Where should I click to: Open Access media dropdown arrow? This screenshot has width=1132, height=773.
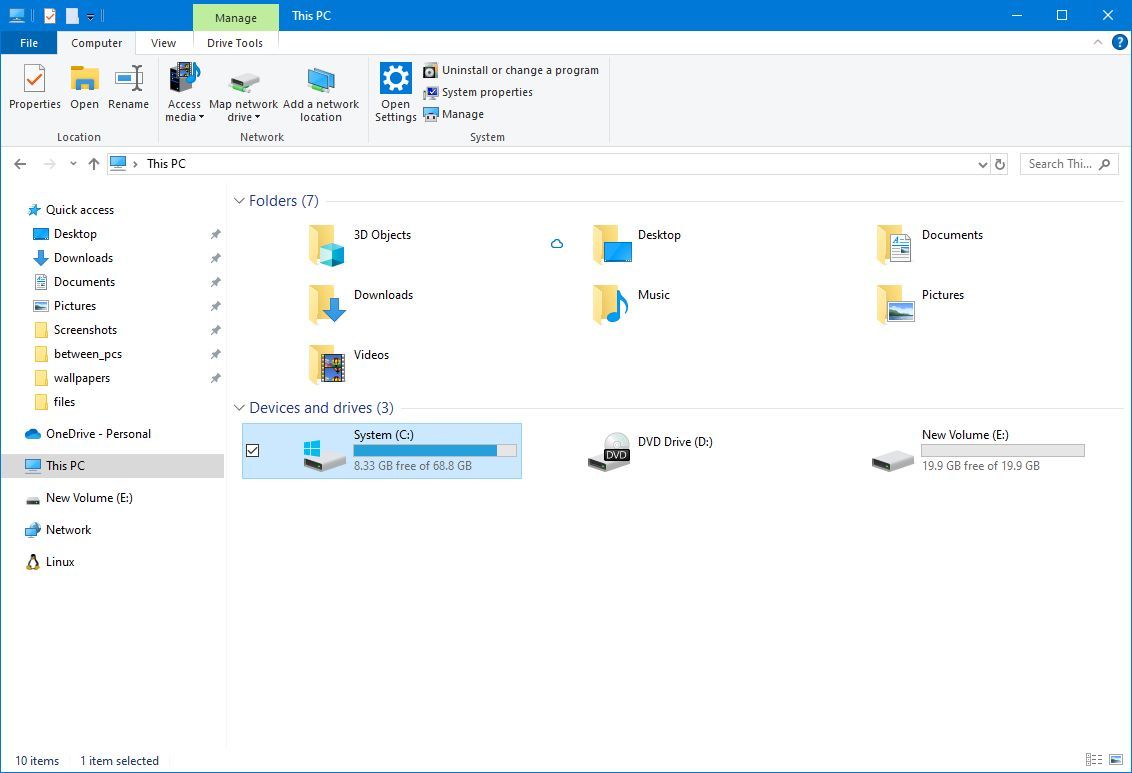(x=201, y=117)
